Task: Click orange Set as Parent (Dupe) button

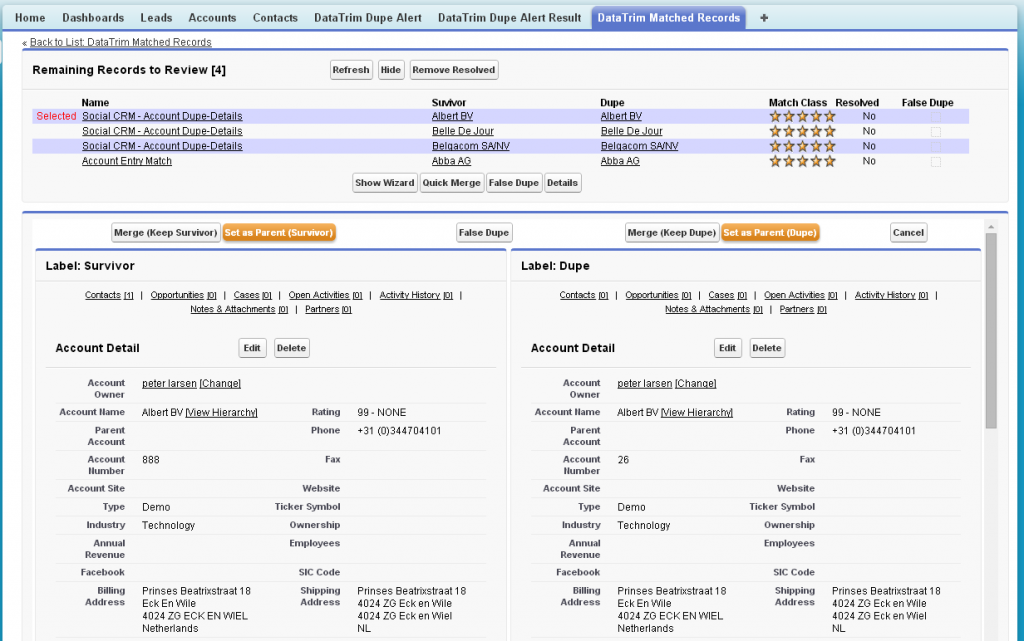Action: [769, 233]
